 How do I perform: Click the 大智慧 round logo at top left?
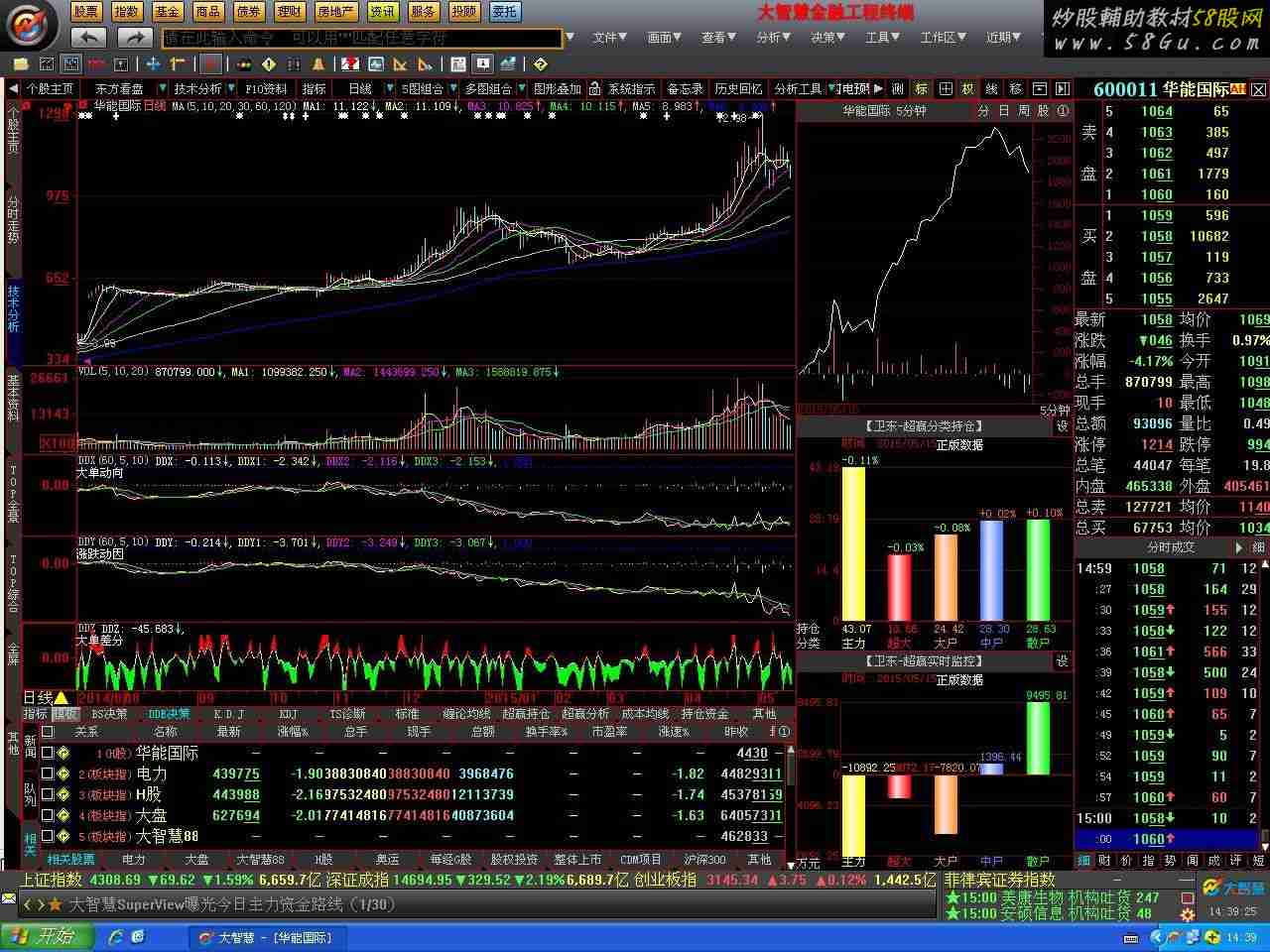coord(31,25)
